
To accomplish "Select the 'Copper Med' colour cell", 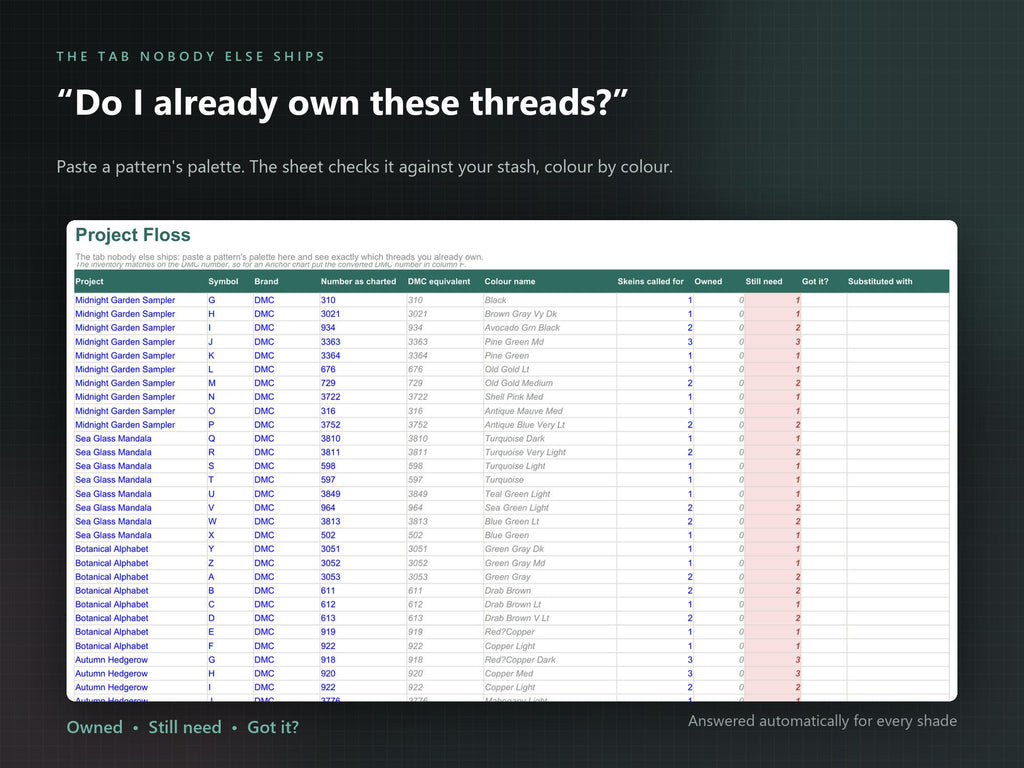I will pos(509,674).
